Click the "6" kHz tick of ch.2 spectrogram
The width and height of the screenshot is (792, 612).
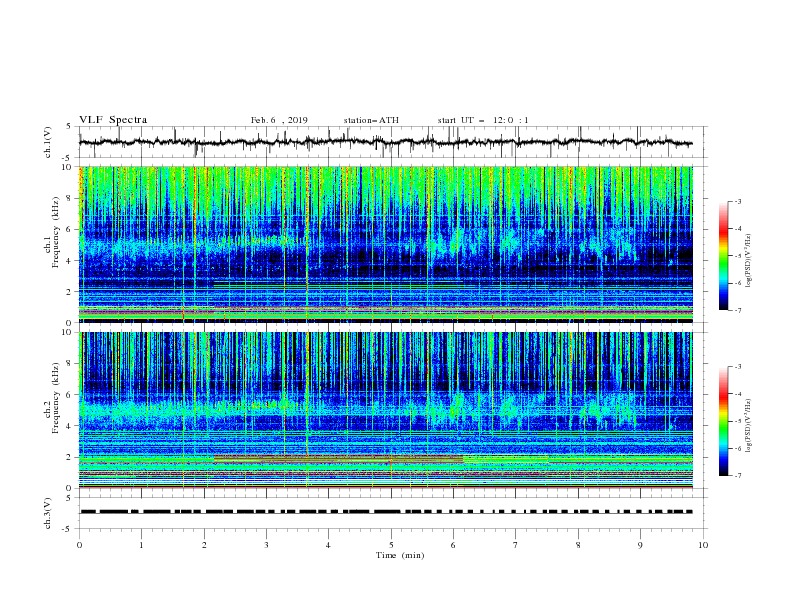[x=69, y=395]
